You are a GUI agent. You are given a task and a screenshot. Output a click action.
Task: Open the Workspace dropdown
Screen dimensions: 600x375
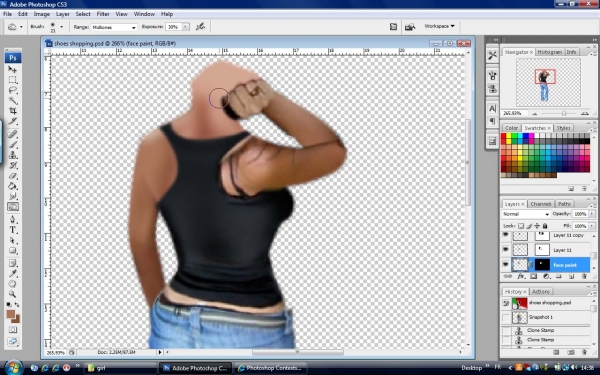(439, 26)
